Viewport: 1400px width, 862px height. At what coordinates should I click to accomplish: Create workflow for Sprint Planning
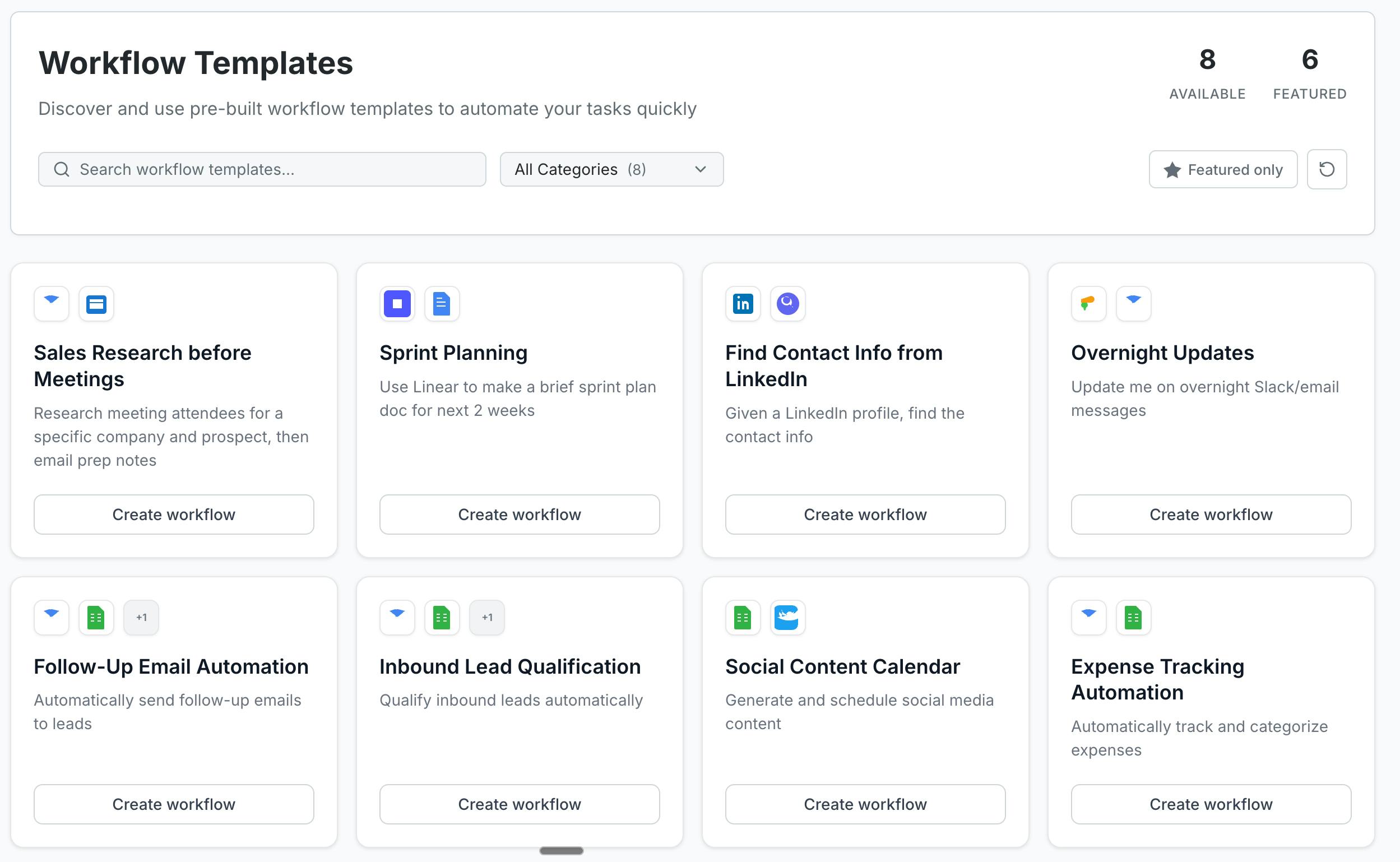[520, 515]
